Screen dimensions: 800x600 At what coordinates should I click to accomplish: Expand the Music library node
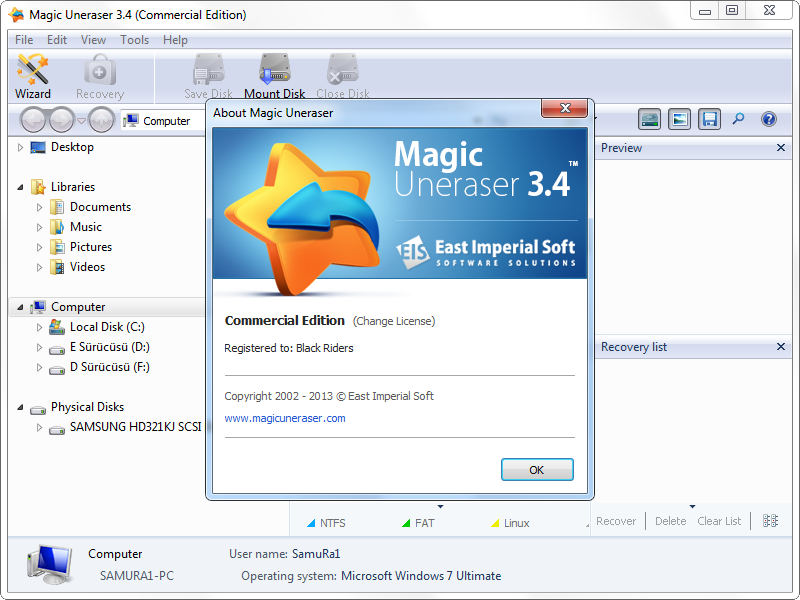click(x=39, y=227)
